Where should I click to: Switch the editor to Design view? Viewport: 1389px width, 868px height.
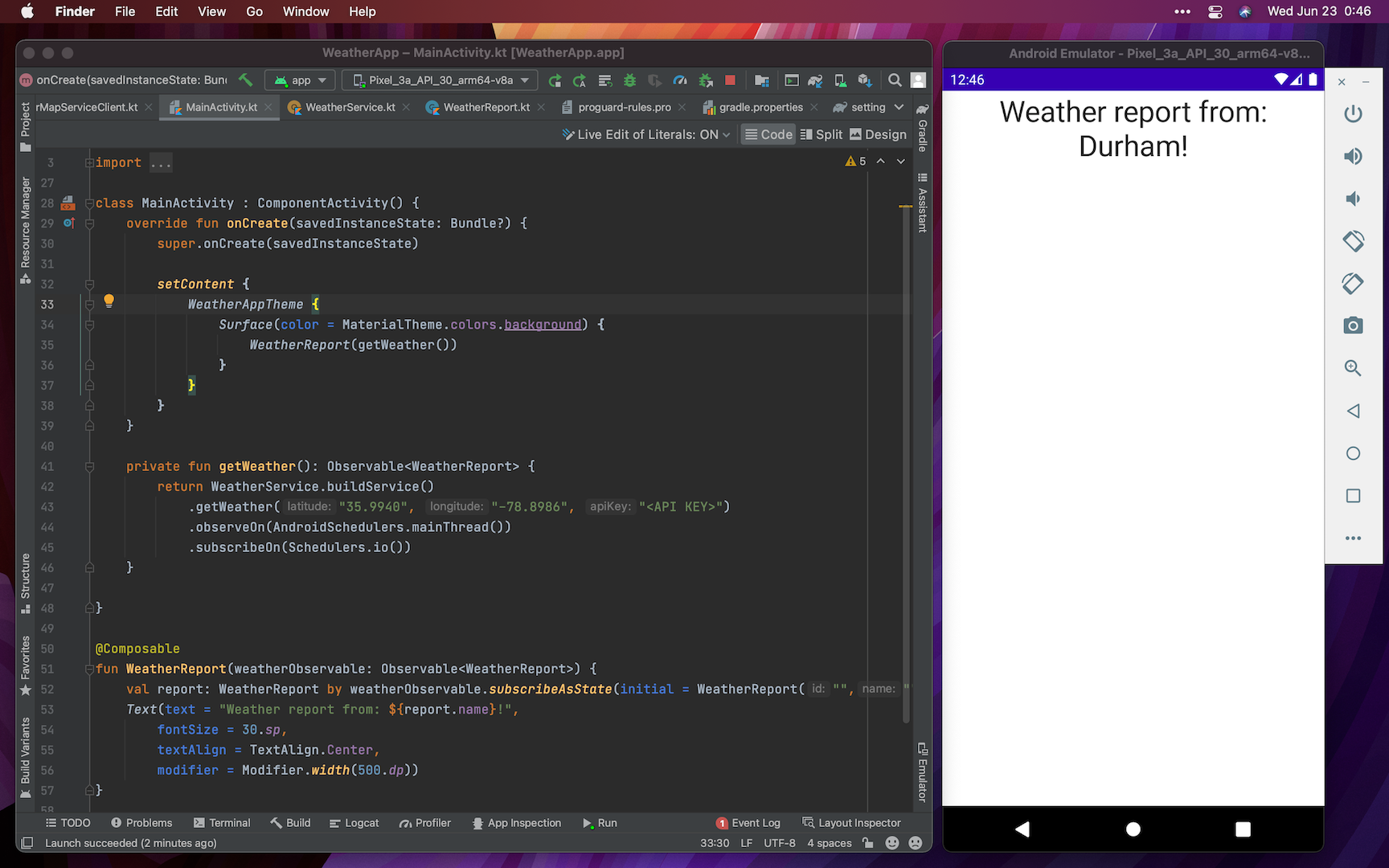point(878,134)
